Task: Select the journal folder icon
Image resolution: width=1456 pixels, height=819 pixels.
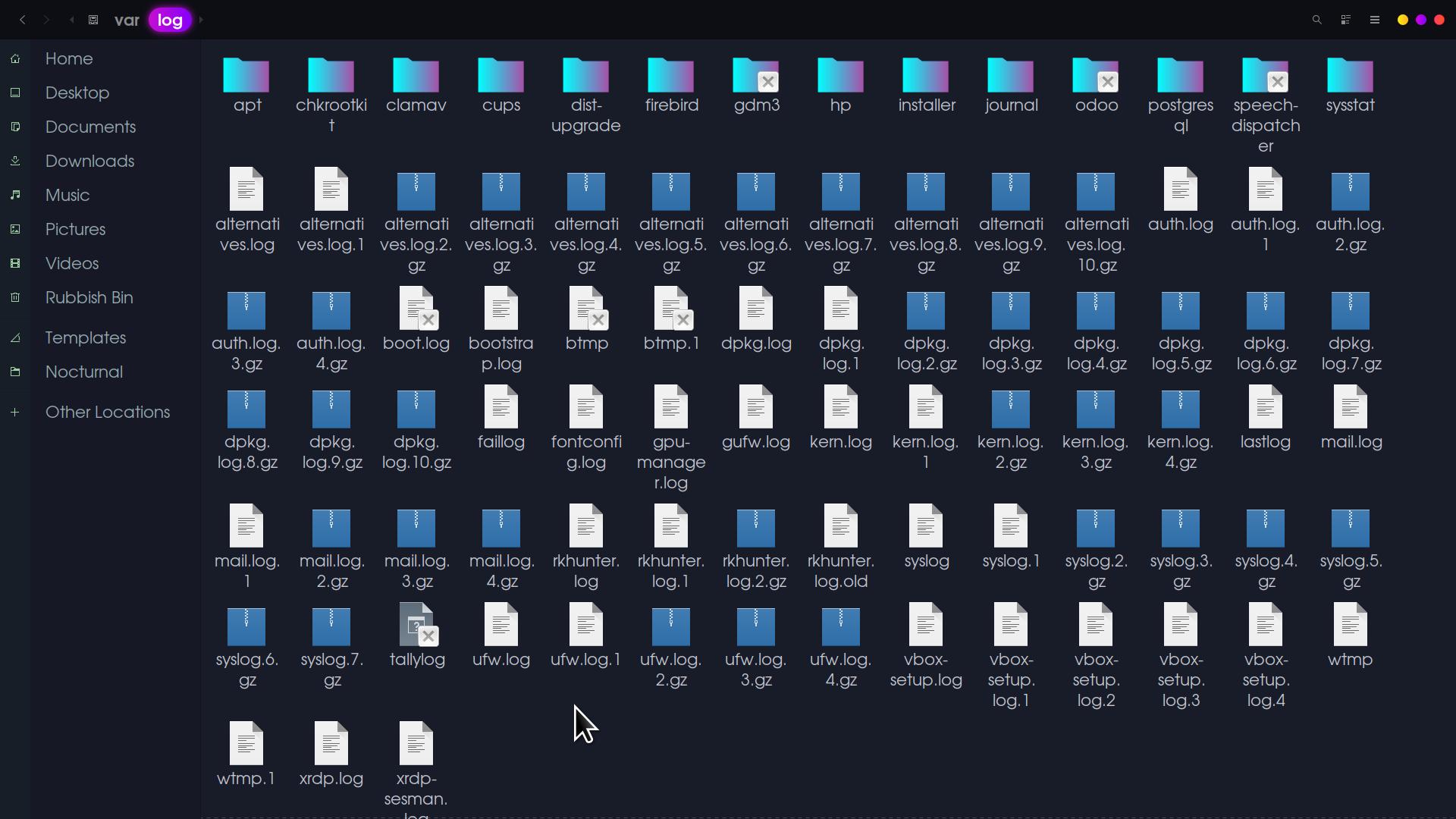Action: (x=1010, y=76)
